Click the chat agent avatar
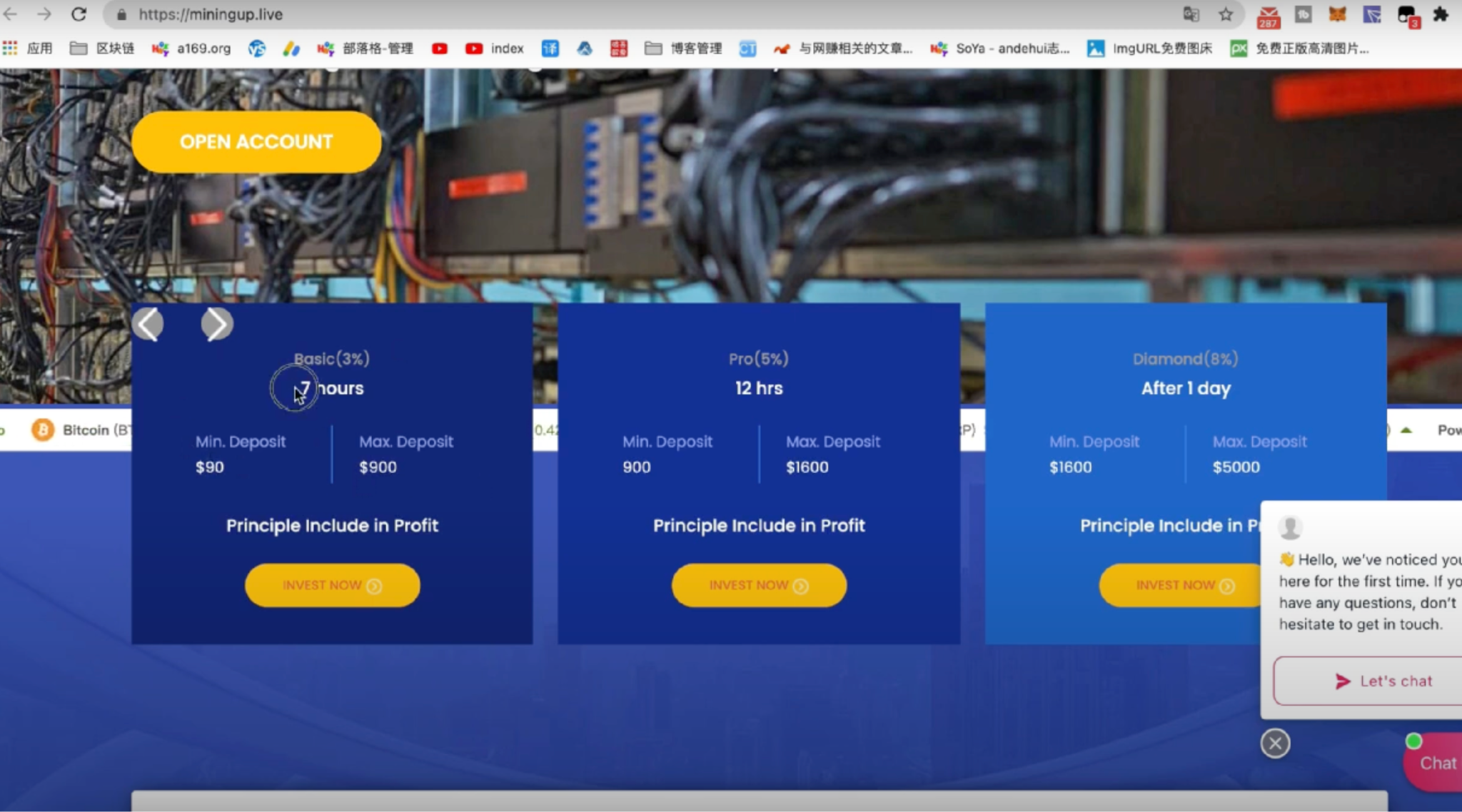The image size is (1462, 812). click(x=1290, y=528)
